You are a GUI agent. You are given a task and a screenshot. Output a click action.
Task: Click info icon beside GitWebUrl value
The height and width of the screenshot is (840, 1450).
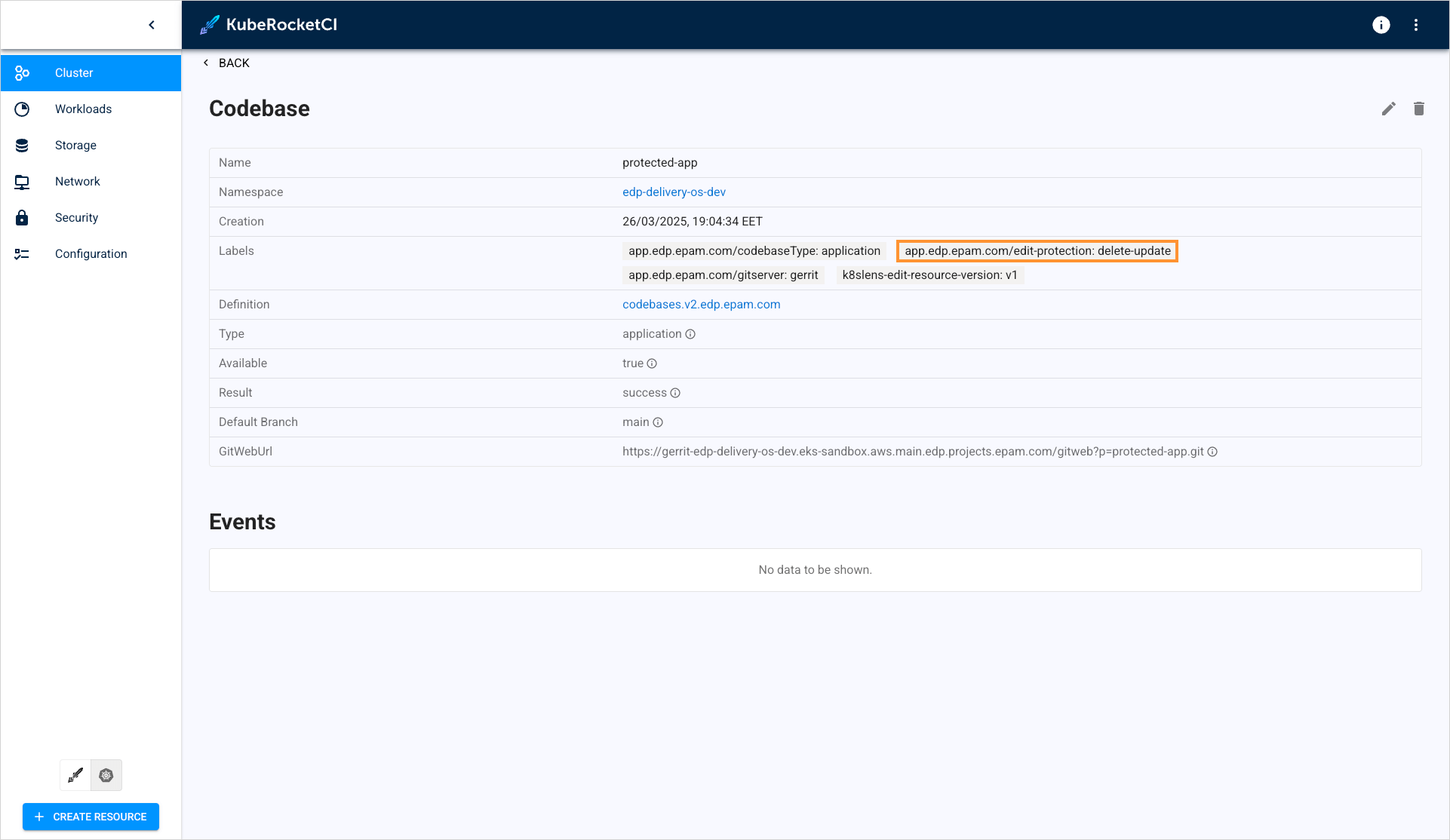1212,452
